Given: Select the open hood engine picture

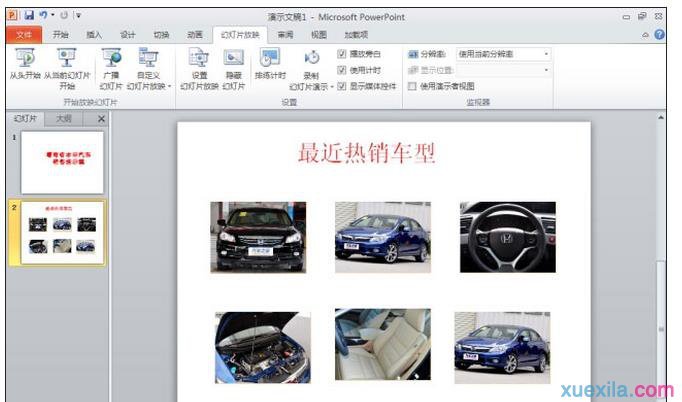Looking at the screenshot, I should [x=263, y=348].
